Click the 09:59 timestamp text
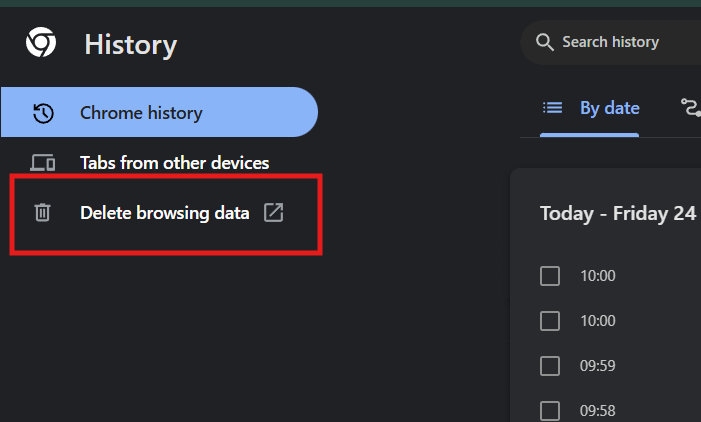 click(598, 366)
